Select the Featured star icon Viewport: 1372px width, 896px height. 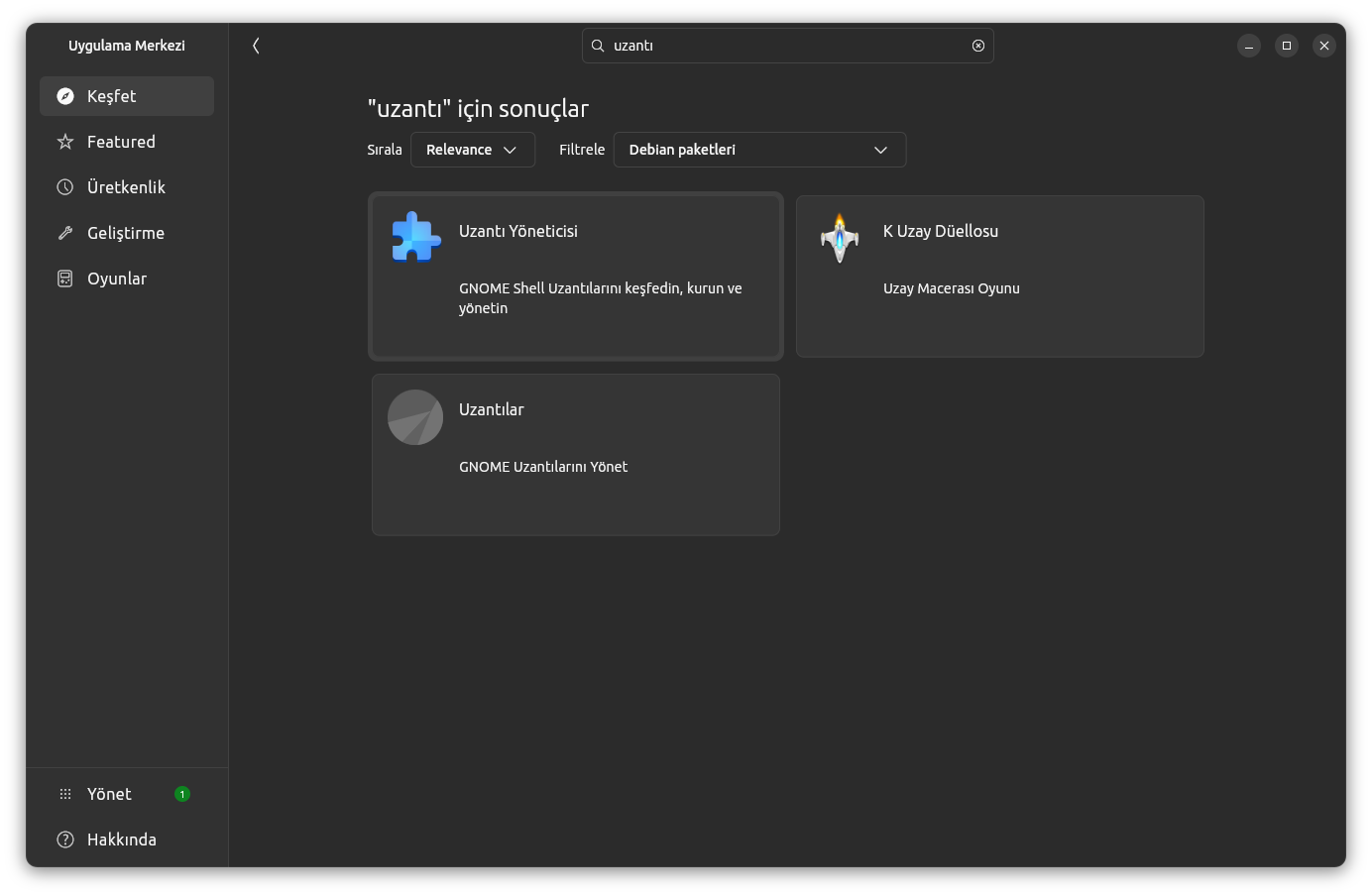(x=65, y=142)
